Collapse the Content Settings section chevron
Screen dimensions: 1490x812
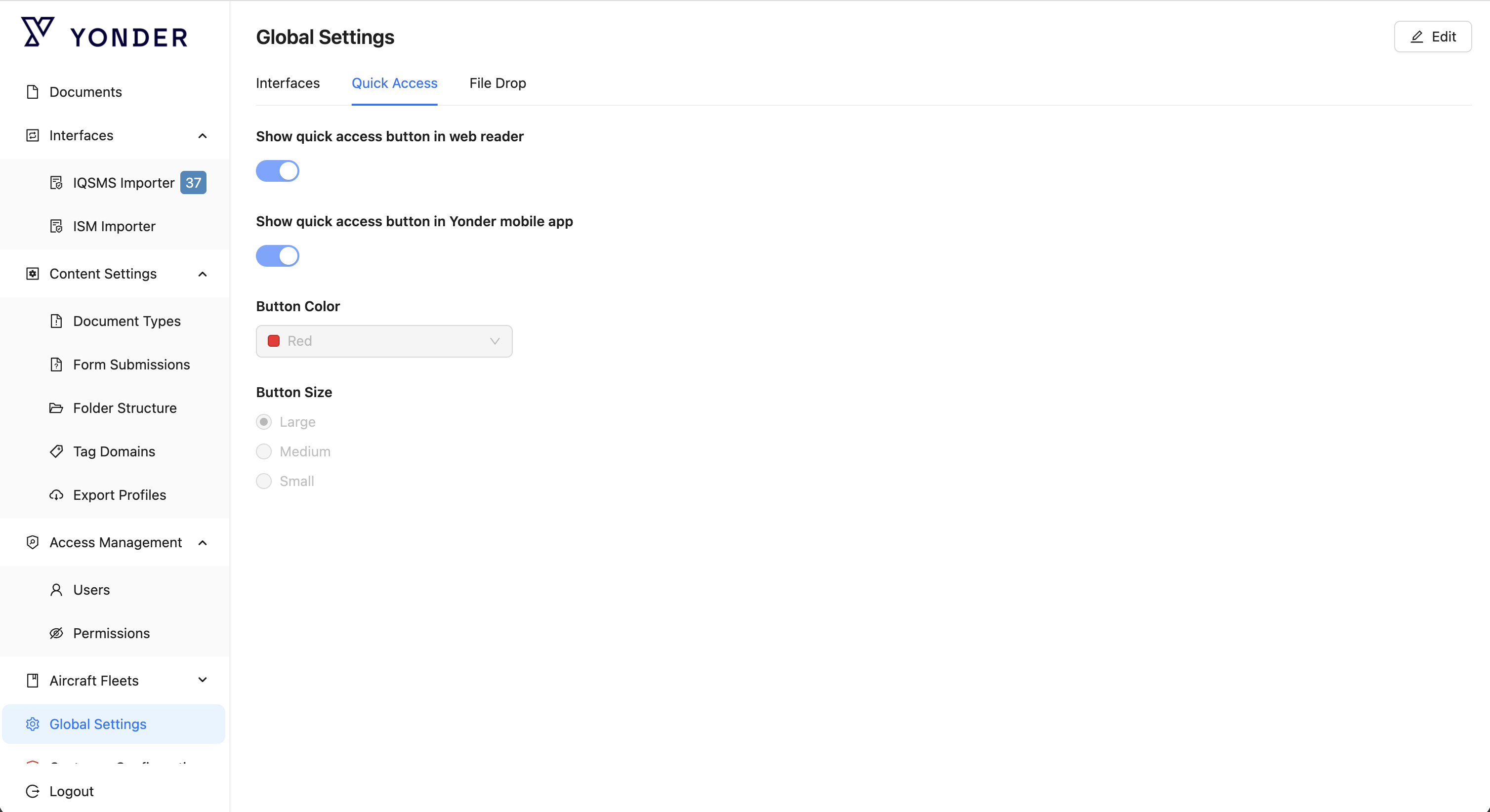pyautogui.click(x=203, y=274)
